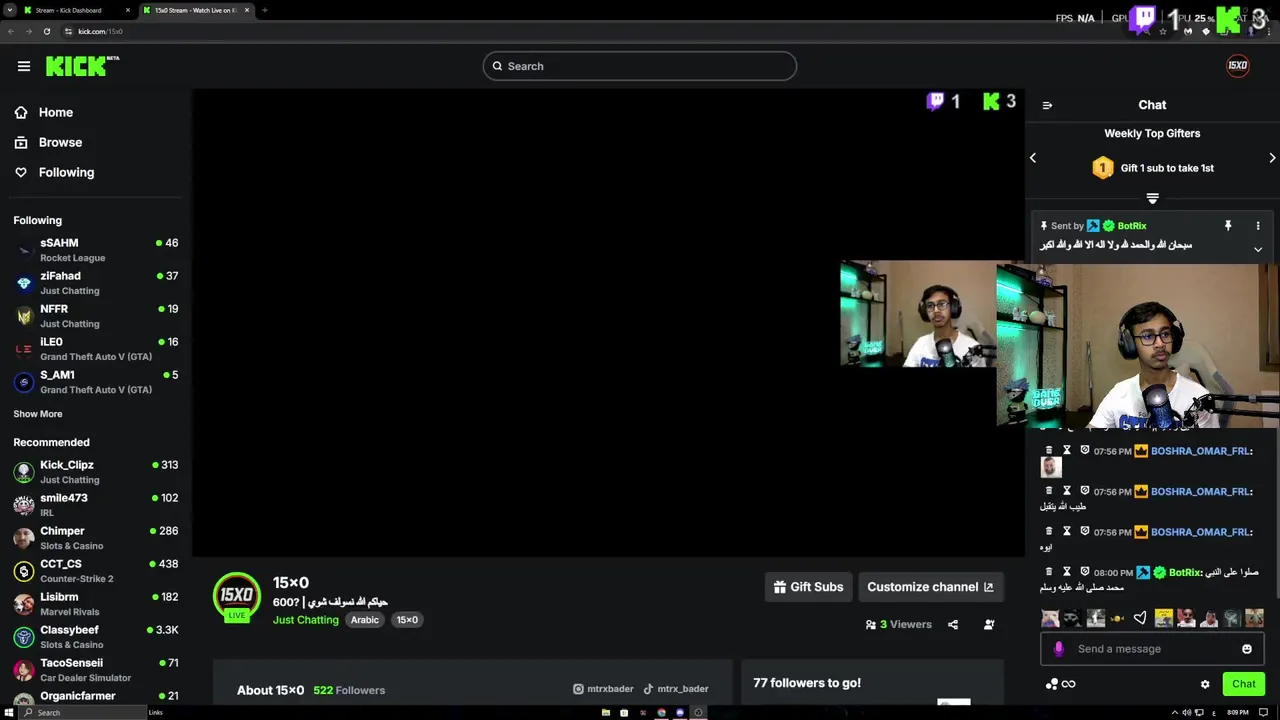Collapse the chat panel
This screenshot has height=720, width=1280.
(x=1047, y=105)
